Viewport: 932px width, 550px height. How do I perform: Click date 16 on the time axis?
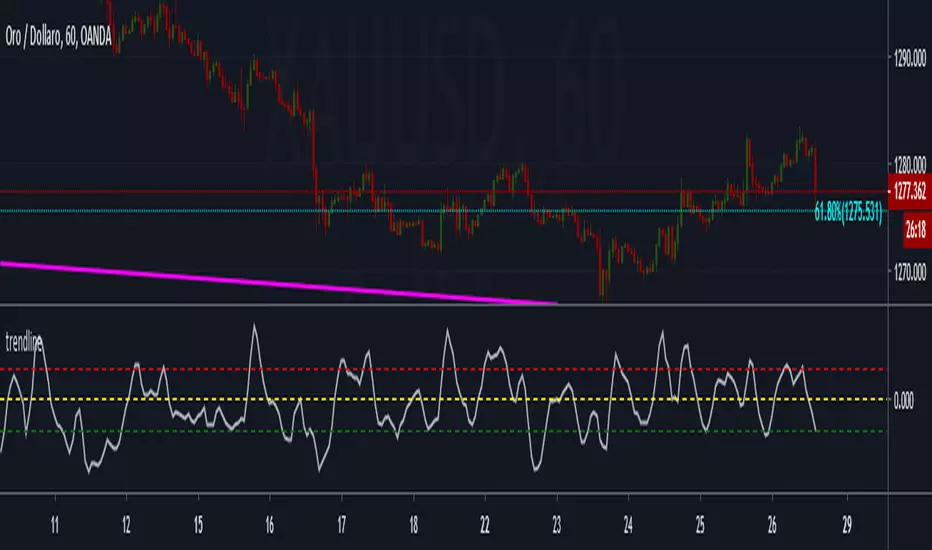270,525
